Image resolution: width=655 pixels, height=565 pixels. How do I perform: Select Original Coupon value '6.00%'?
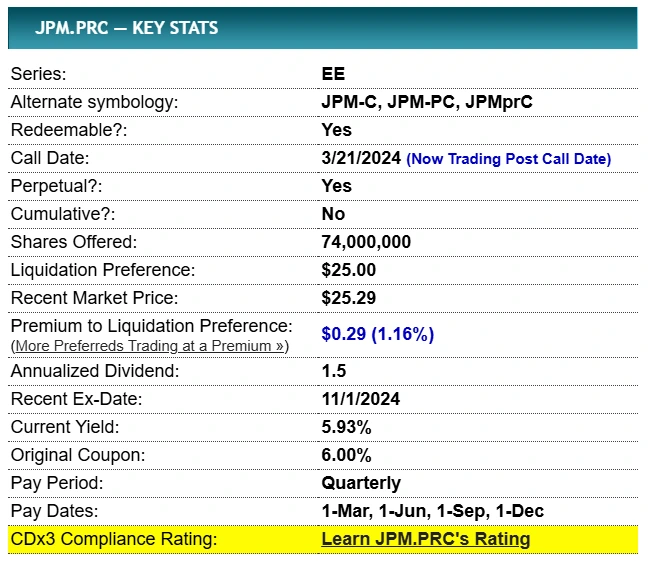point(346,455)
